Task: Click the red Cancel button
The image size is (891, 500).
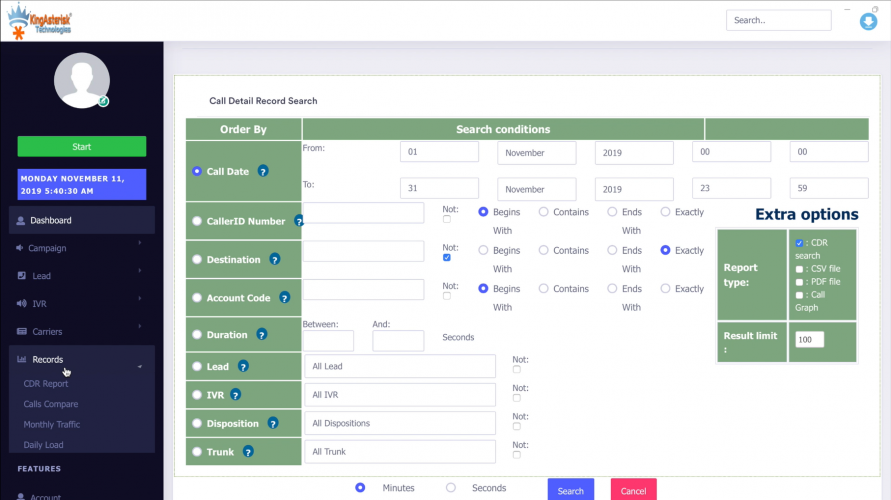Action: [x=633, y=490]
